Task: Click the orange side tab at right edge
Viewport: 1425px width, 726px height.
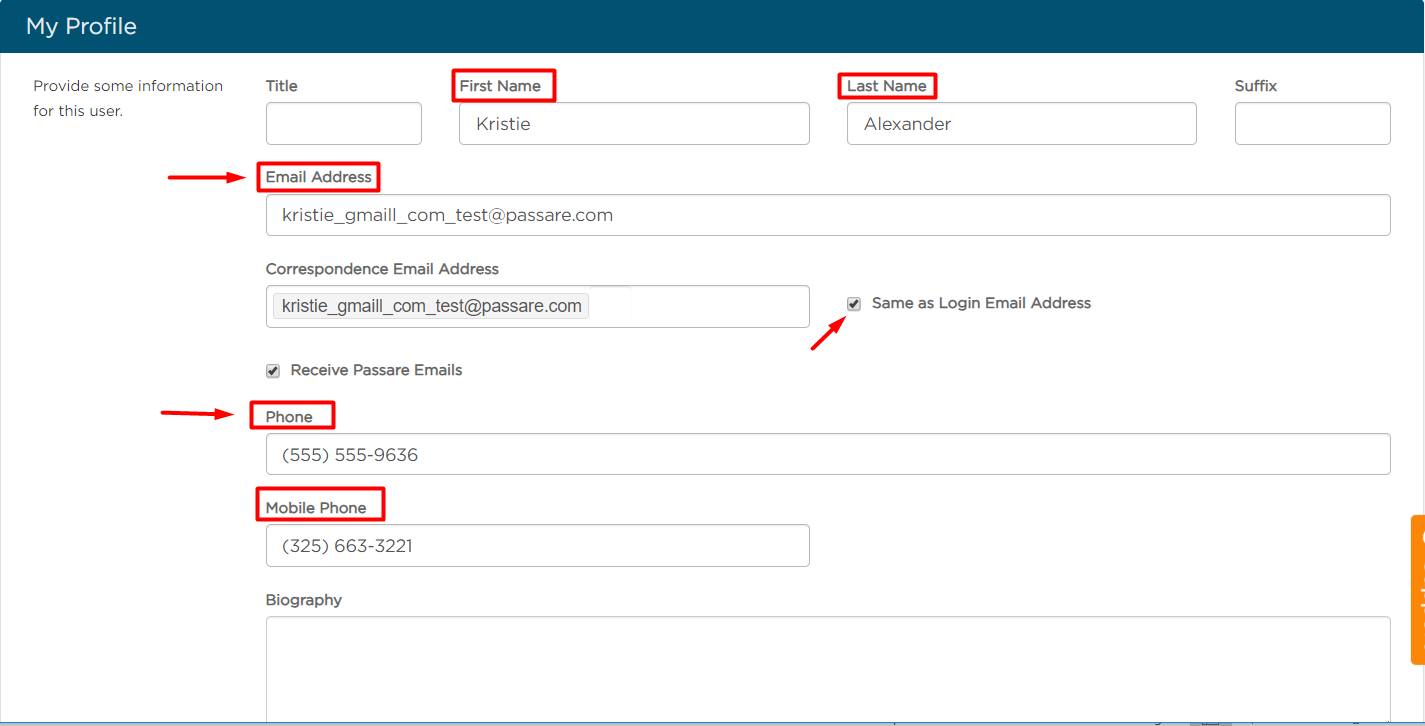Action: point(1418,589)
